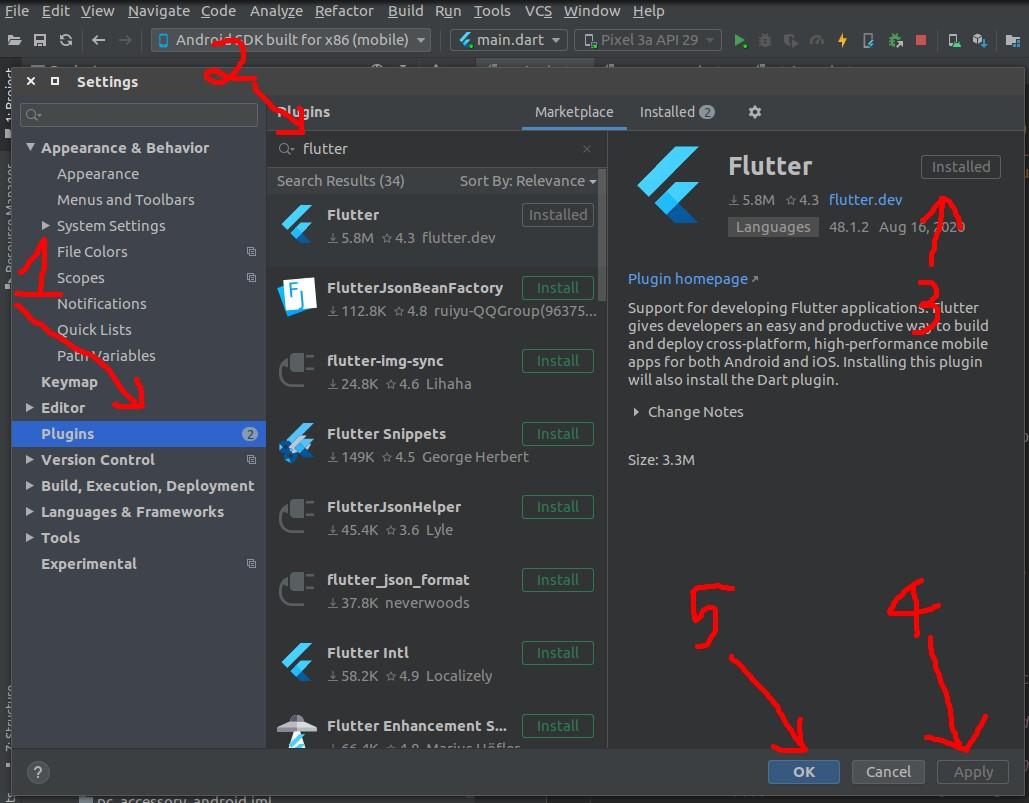Click the Flutter Hot Reload lightning icon
This screenshot has width=1029, height=803.
pos(842,41)
